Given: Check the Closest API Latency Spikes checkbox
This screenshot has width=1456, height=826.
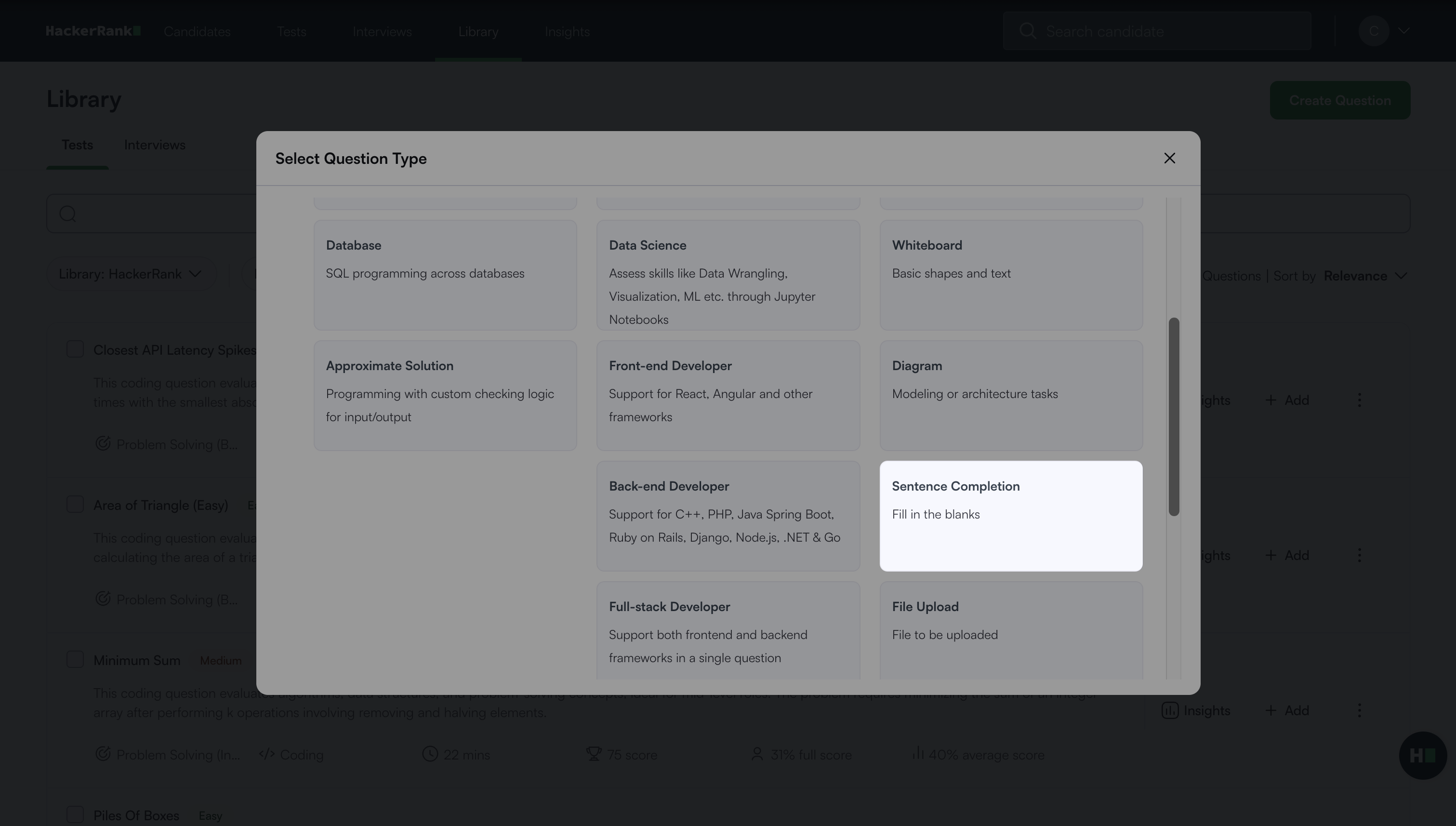Looking at the screenshot, I should click(x=75, y=349).
